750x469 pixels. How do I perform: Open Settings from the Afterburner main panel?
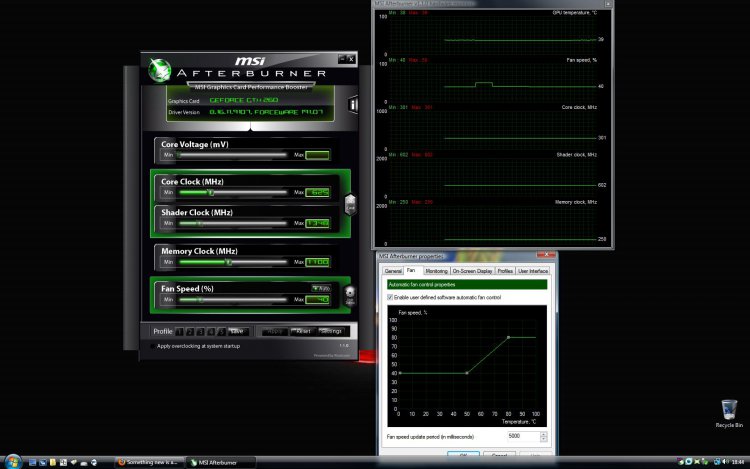pyautogui.click(x=331, y=331)
